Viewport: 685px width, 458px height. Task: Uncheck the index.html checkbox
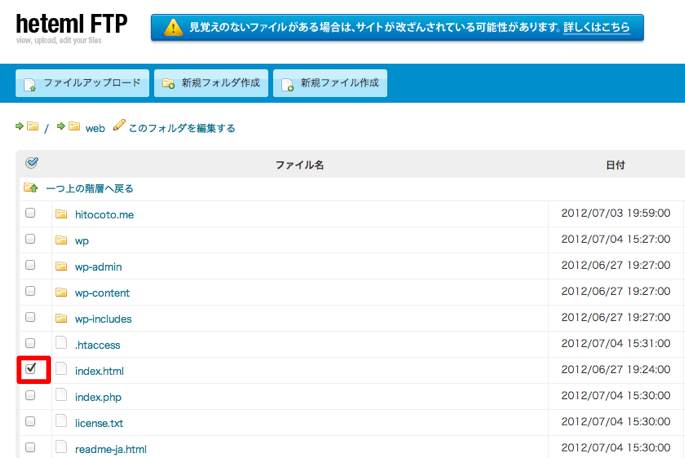(30, 369)
